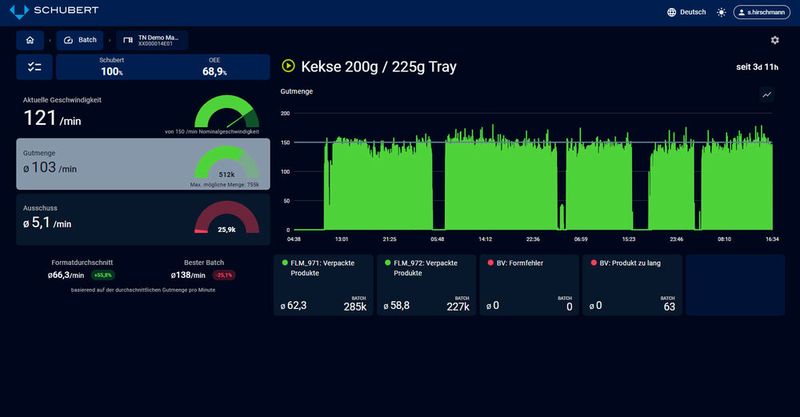Viewport: 800px width, 417px height.
Task: Select the Ausschuss metric card
Action: click(143, 219)
